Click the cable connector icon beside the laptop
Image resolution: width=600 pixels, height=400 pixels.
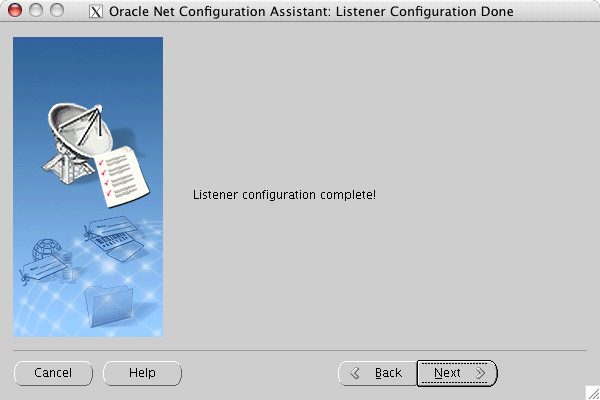coord(89,229)
